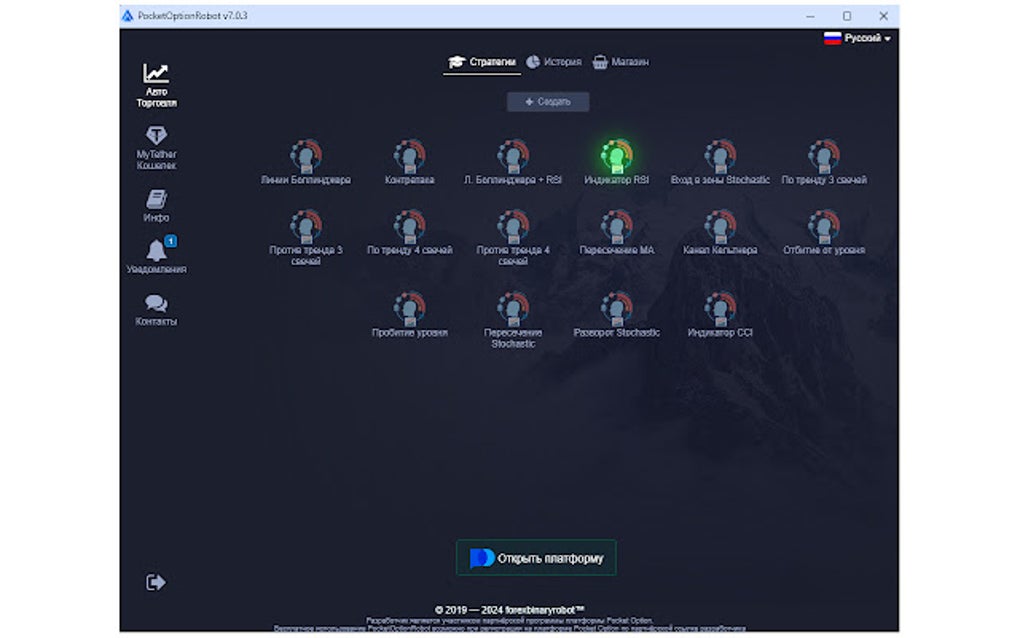Viewport: 1020px width, 638px height.
Task: Select the Линии Боллинджера strategy
Action: coord(304,155)
